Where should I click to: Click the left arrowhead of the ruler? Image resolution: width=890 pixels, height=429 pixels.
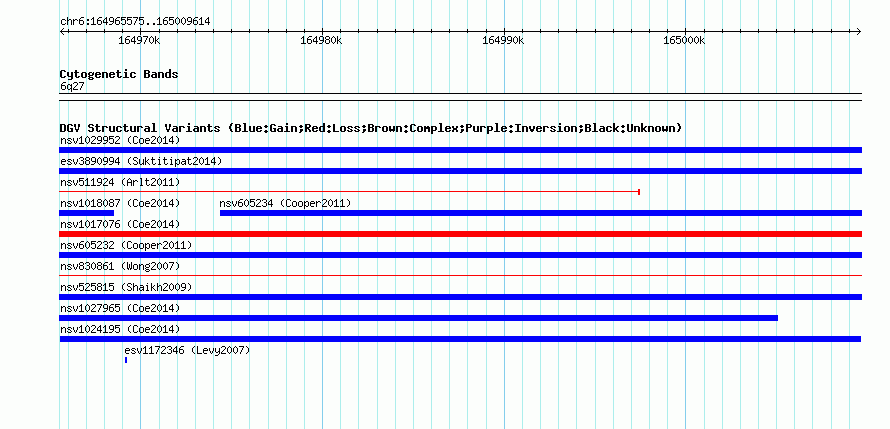tap(62, 32)
